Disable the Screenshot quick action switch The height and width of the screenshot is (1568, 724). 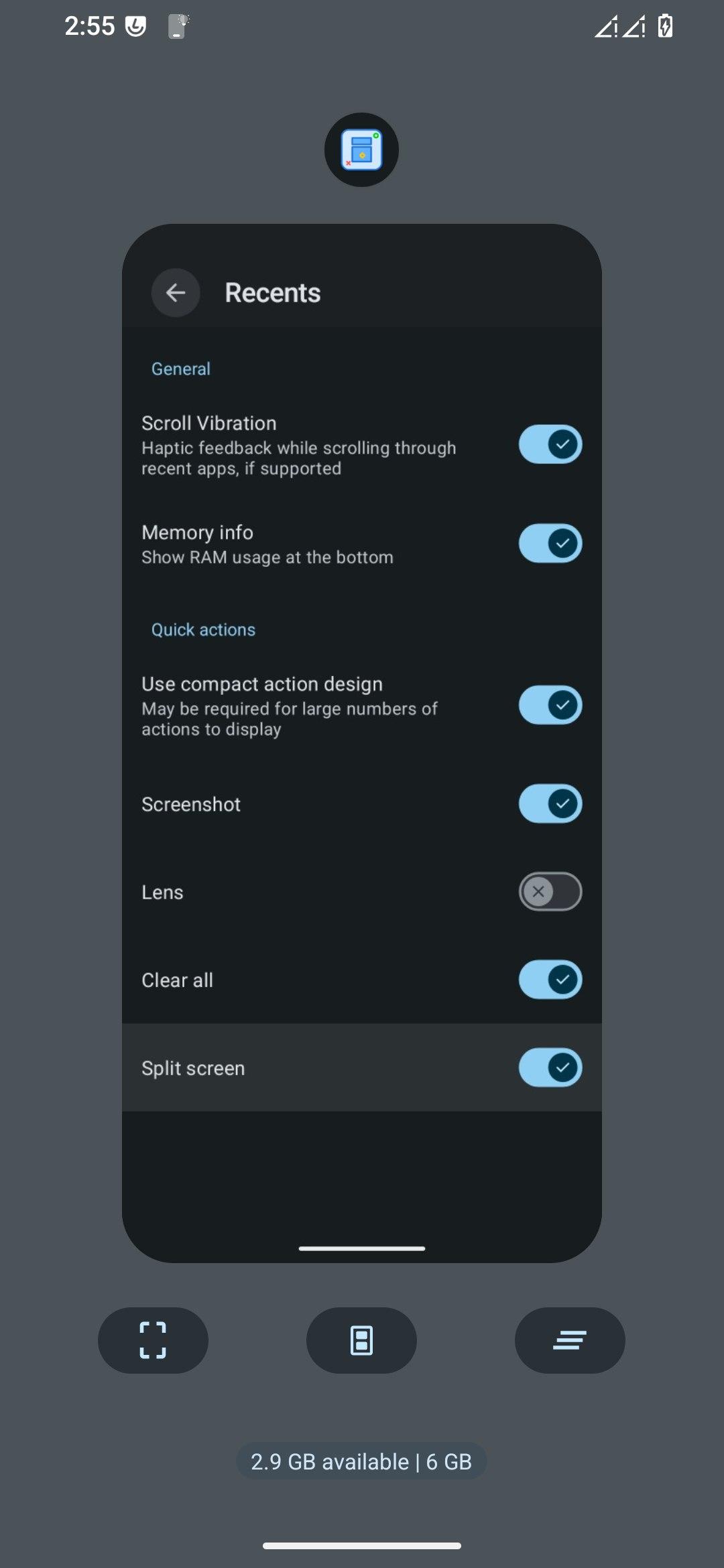(x=550, y=803)
